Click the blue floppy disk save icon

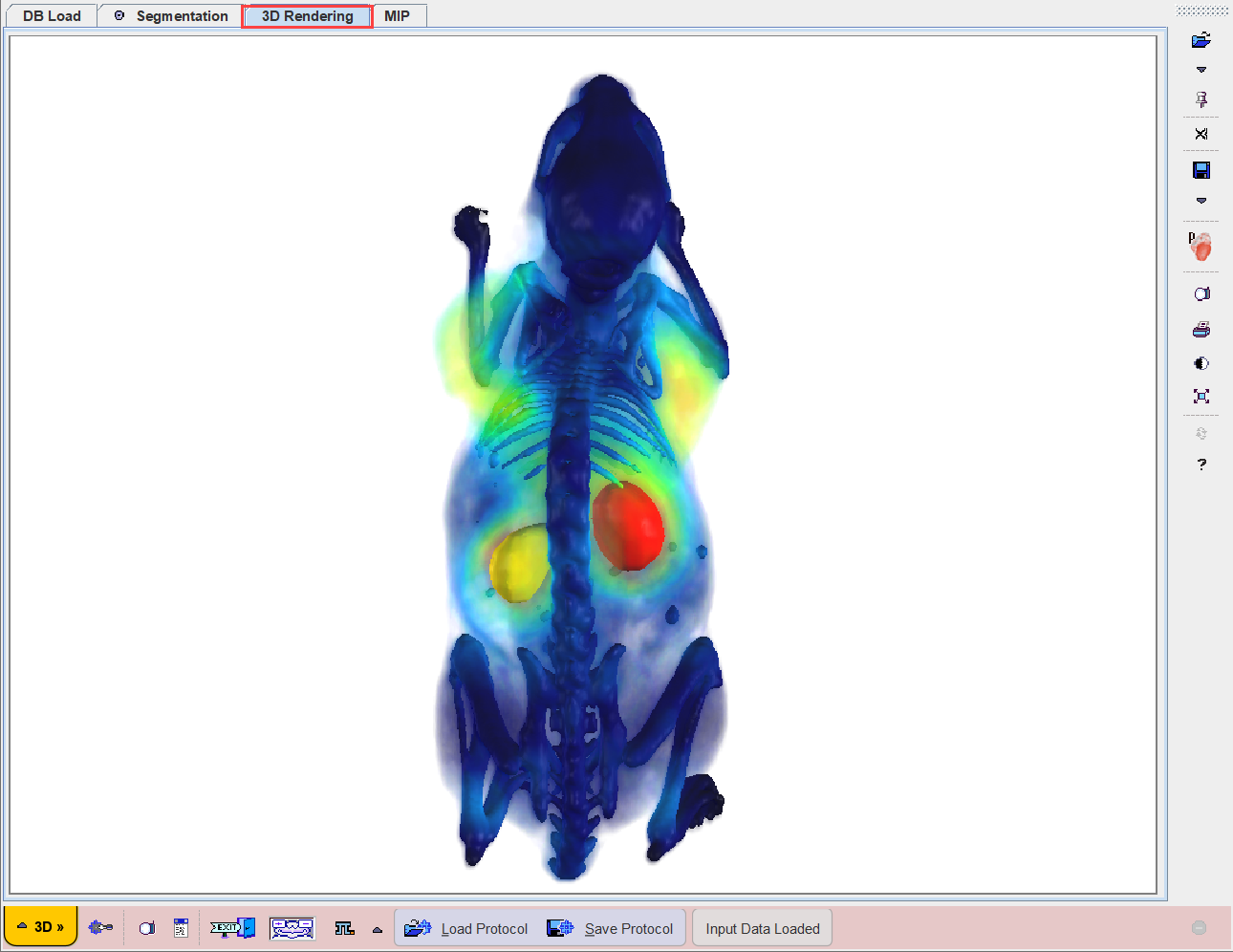[1201, 170]
